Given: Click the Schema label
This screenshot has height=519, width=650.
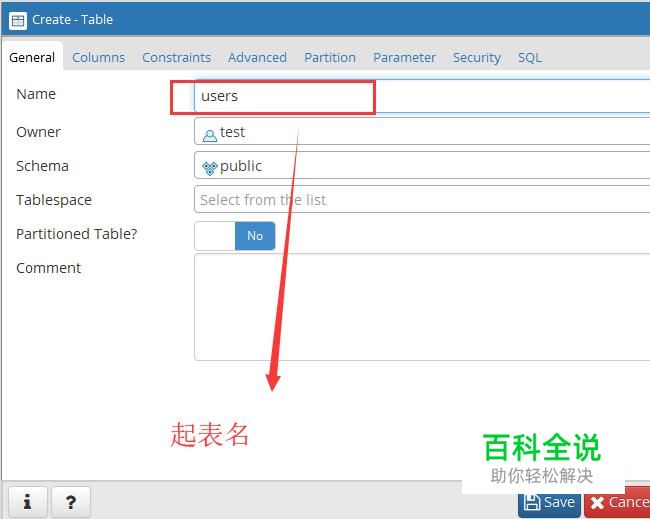Looking at the screenshot, I should coord(42,166).
